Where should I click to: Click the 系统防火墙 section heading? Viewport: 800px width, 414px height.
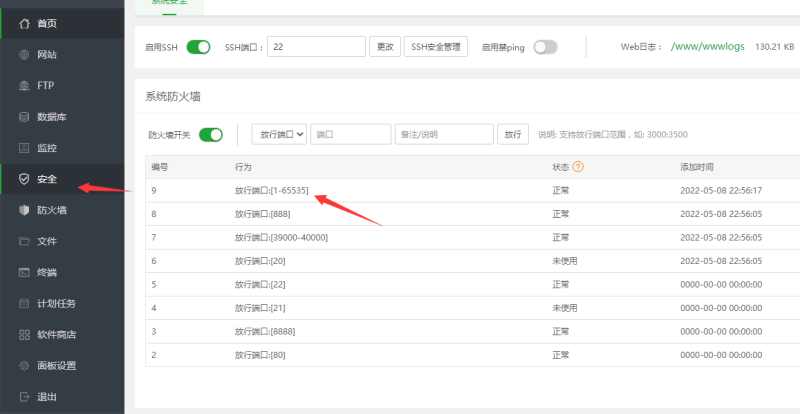tap(172, 96)
